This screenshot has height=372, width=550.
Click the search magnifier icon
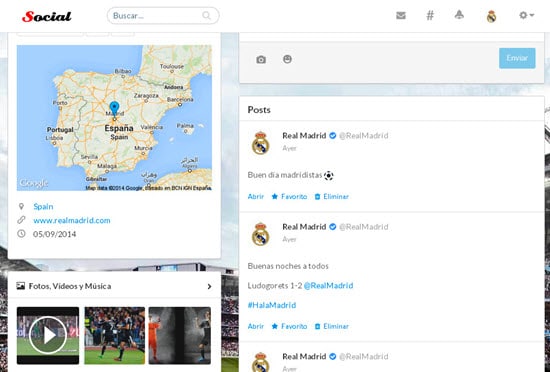click(x=207, y=16)
